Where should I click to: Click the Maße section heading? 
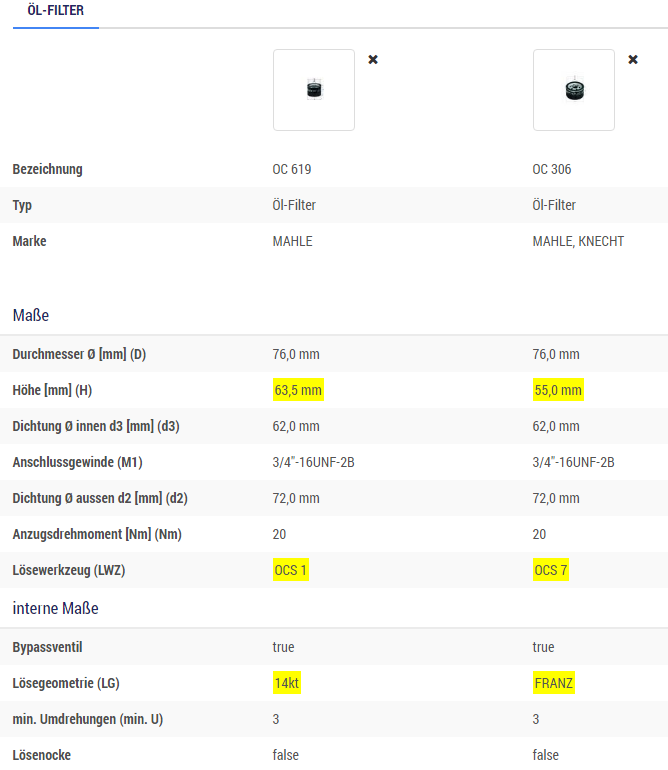coord(30,315)
